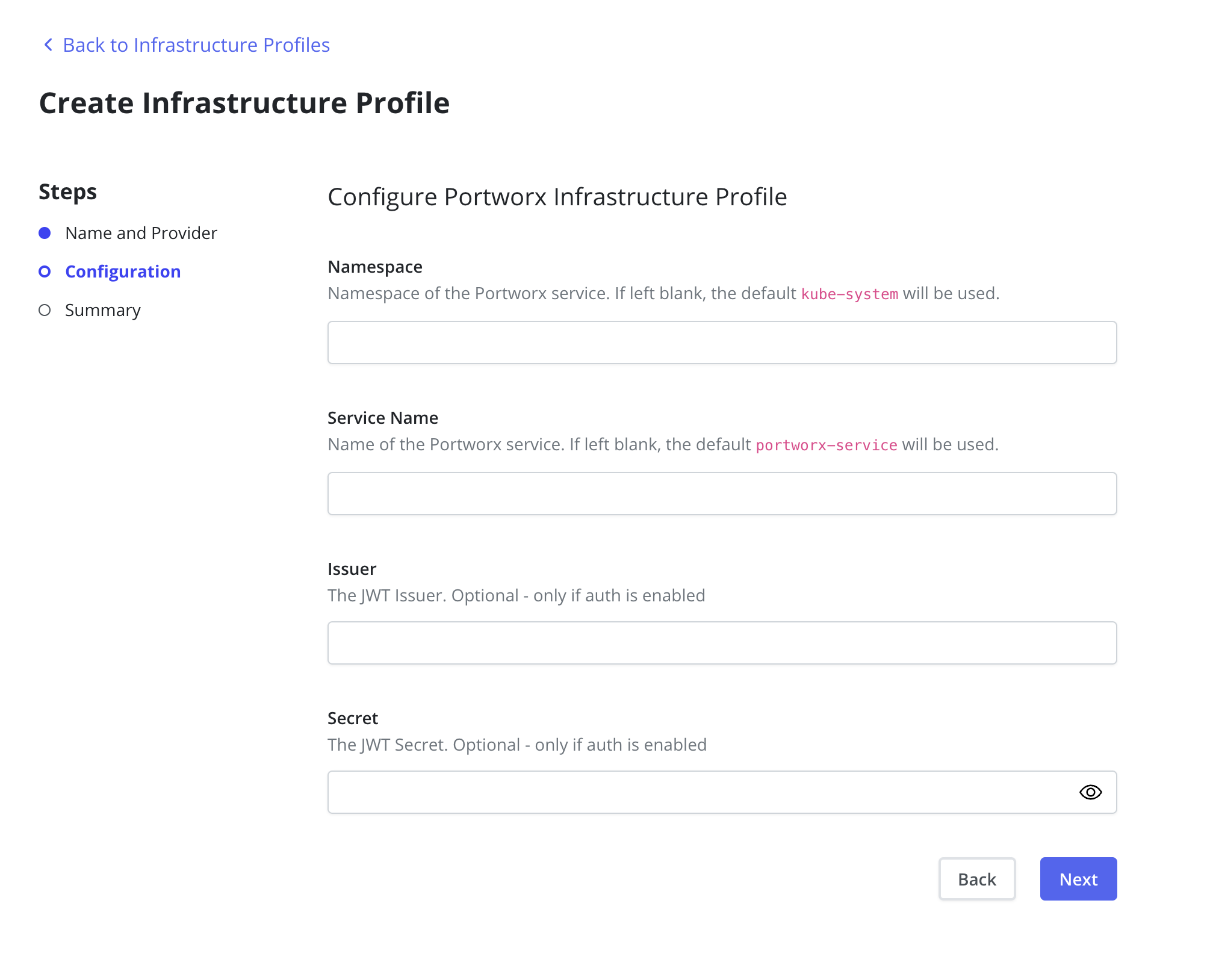1210x980 pixels.
Task: Click the Service Name field label
Action: point(383,418)
